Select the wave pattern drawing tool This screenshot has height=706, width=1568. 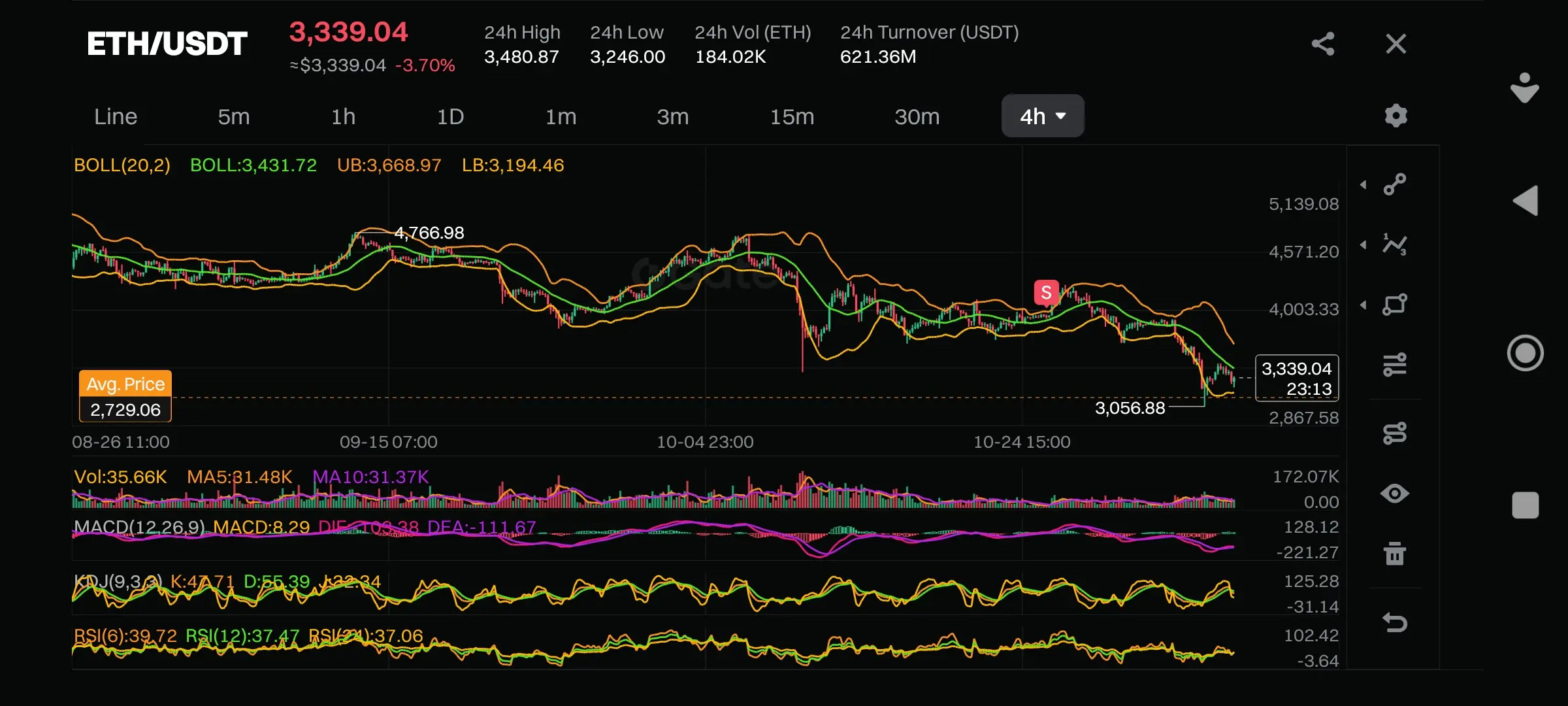pos(1394,244)
